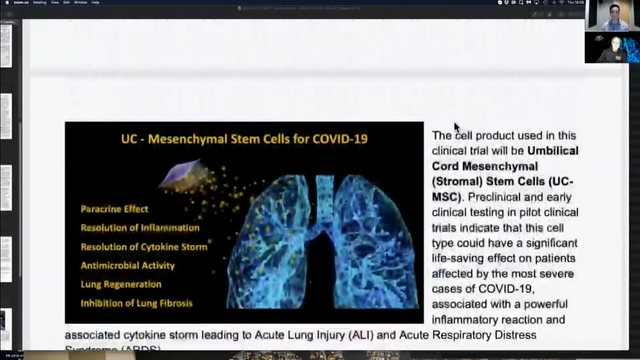This screenshot has height=360, width=640.
Task: Open the Apple menu
Action: pyautogui.click(x=7, y=2)
